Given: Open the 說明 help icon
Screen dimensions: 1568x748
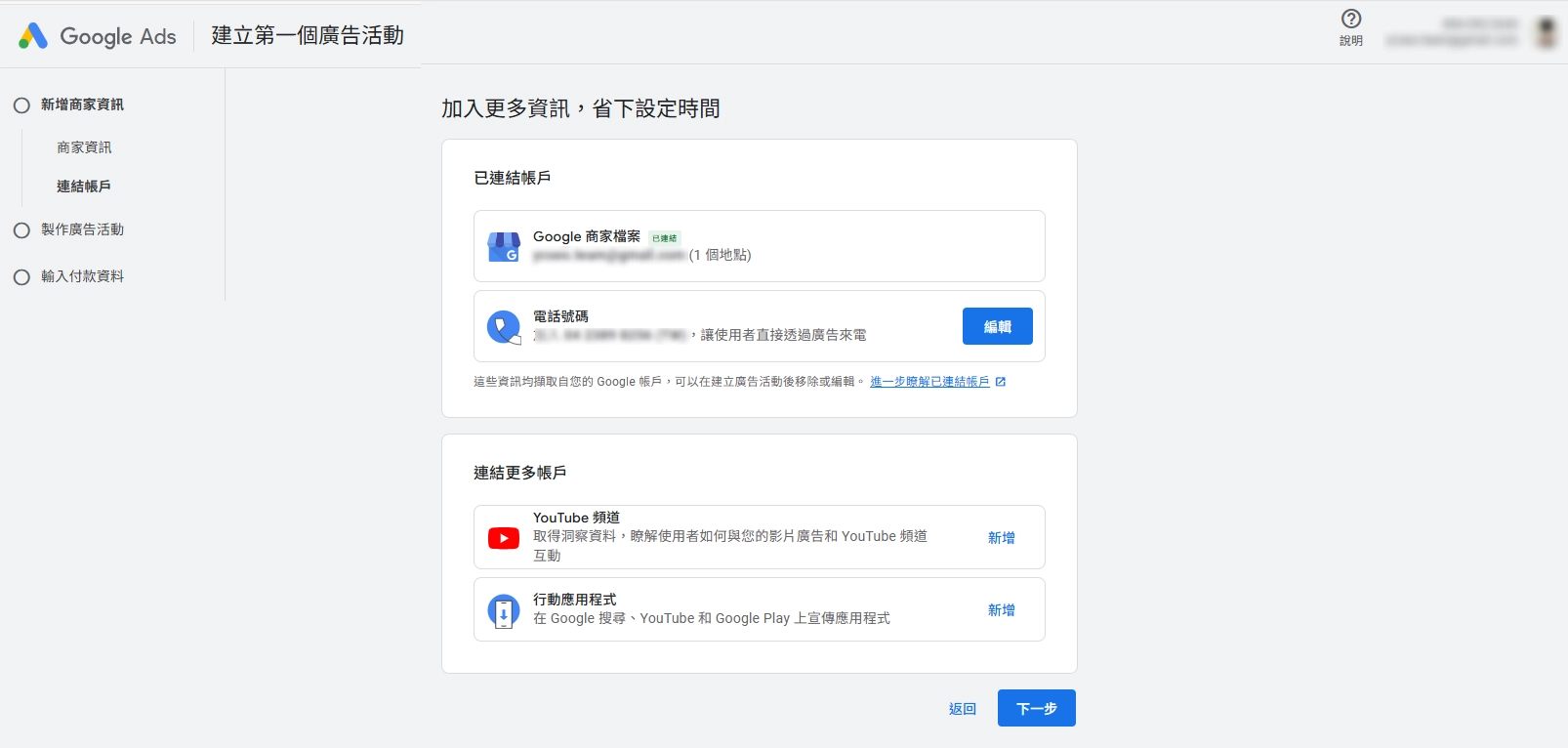Looking at the screenshot, I should click(x=1351, y=20).
